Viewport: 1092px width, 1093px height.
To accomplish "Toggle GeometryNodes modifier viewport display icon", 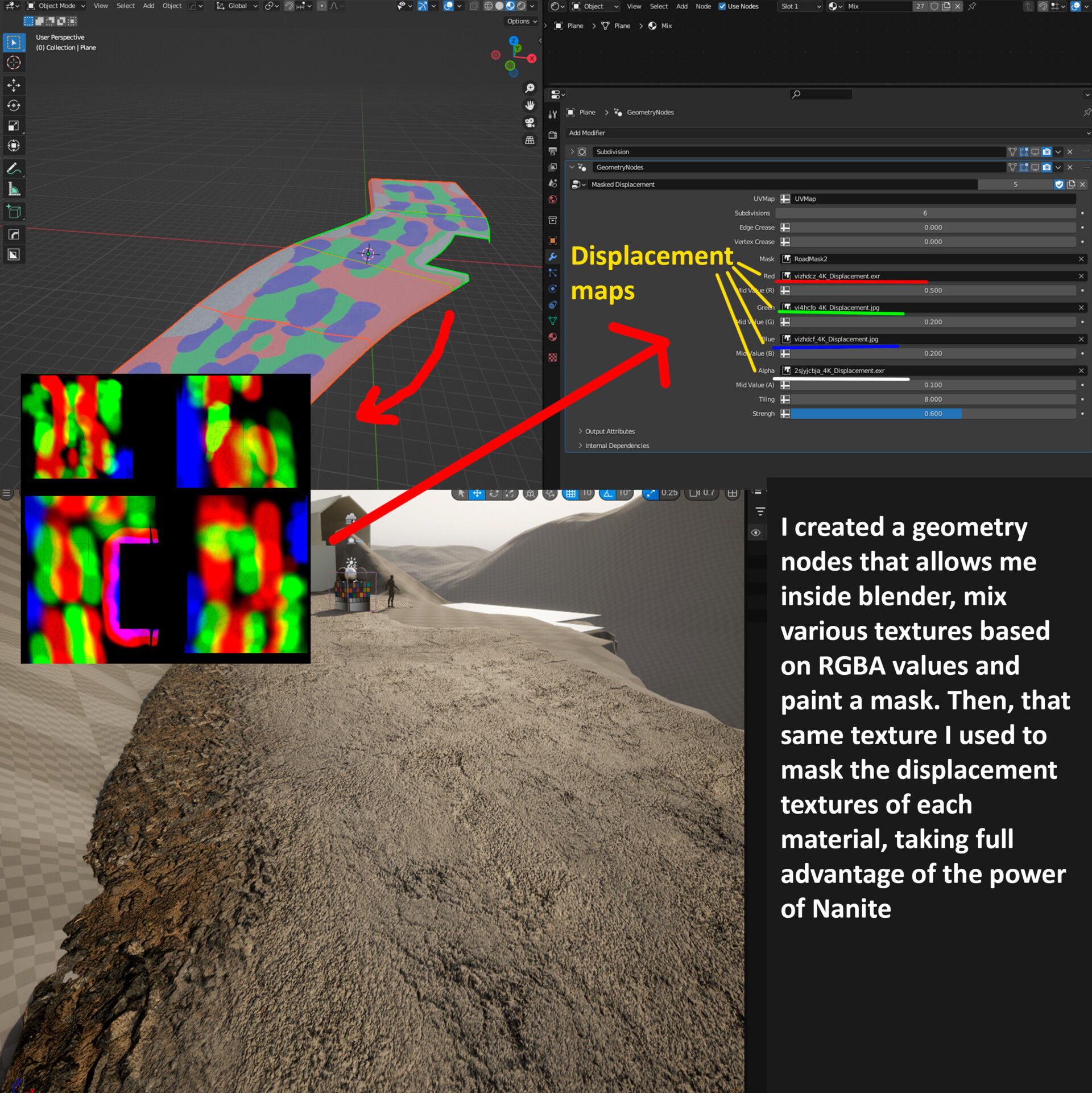I will click(1035, 167).
